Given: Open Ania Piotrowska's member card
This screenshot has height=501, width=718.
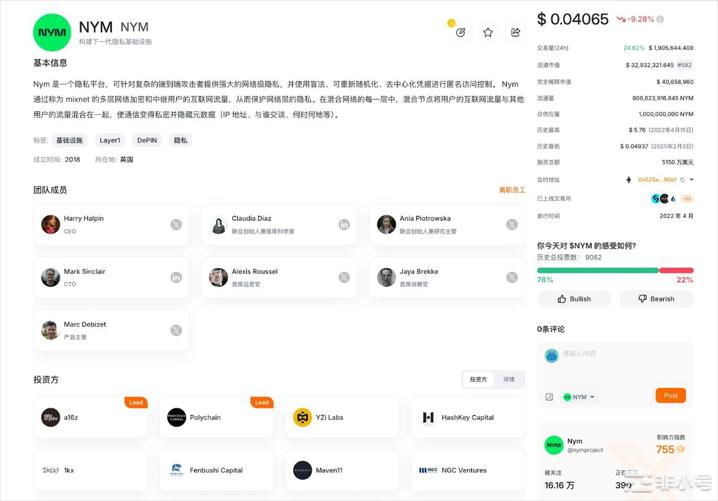Looking at the screenshot, I should 447,224.
